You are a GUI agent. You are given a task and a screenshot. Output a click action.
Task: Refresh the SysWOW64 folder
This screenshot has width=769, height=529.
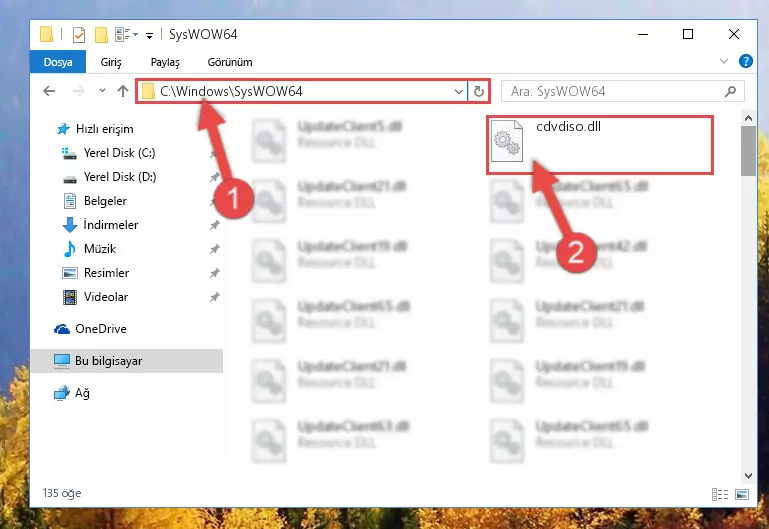click(x=479, y=92)
